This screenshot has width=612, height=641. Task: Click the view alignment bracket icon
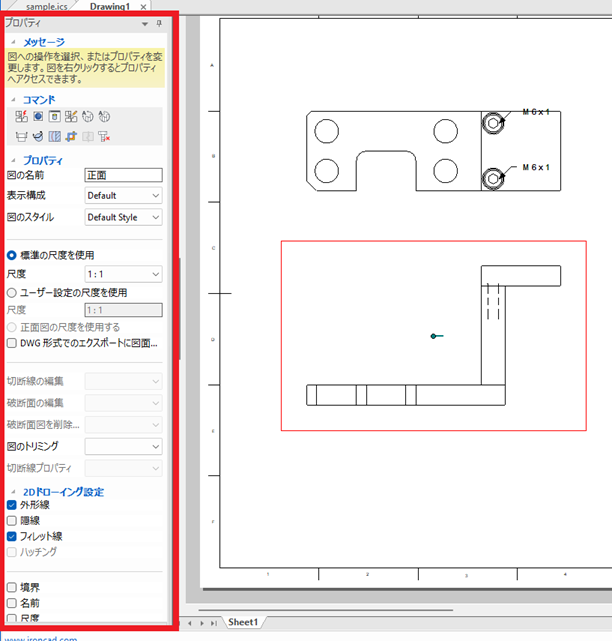[21, 136]
